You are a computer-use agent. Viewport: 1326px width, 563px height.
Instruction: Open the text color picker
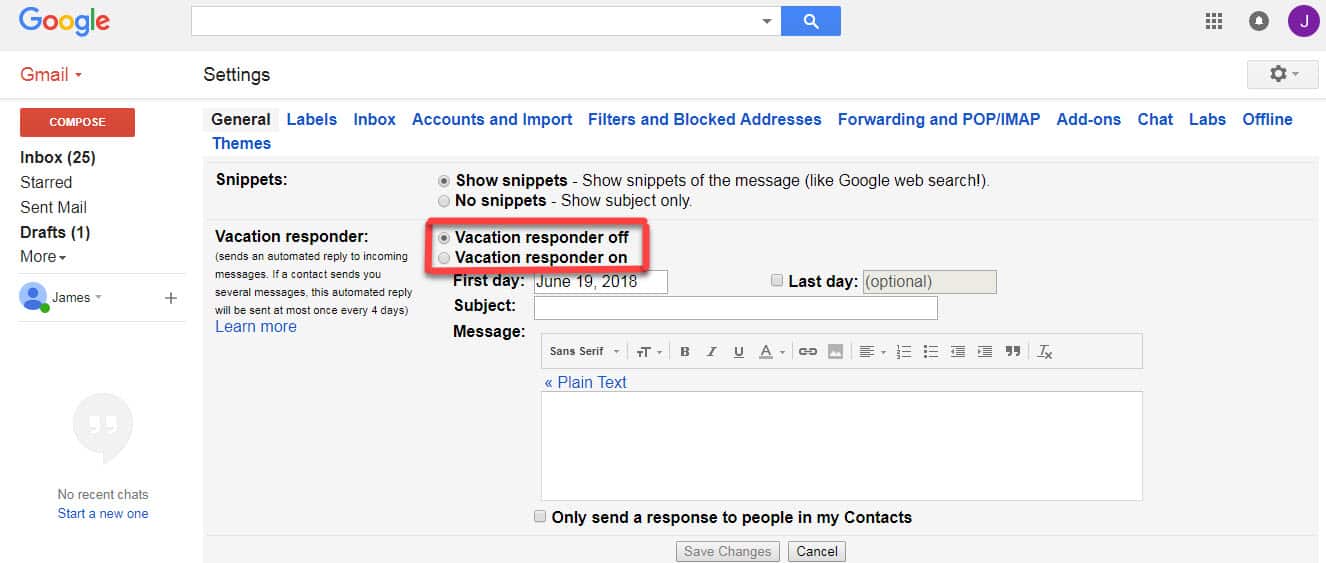tap(771, 351)
